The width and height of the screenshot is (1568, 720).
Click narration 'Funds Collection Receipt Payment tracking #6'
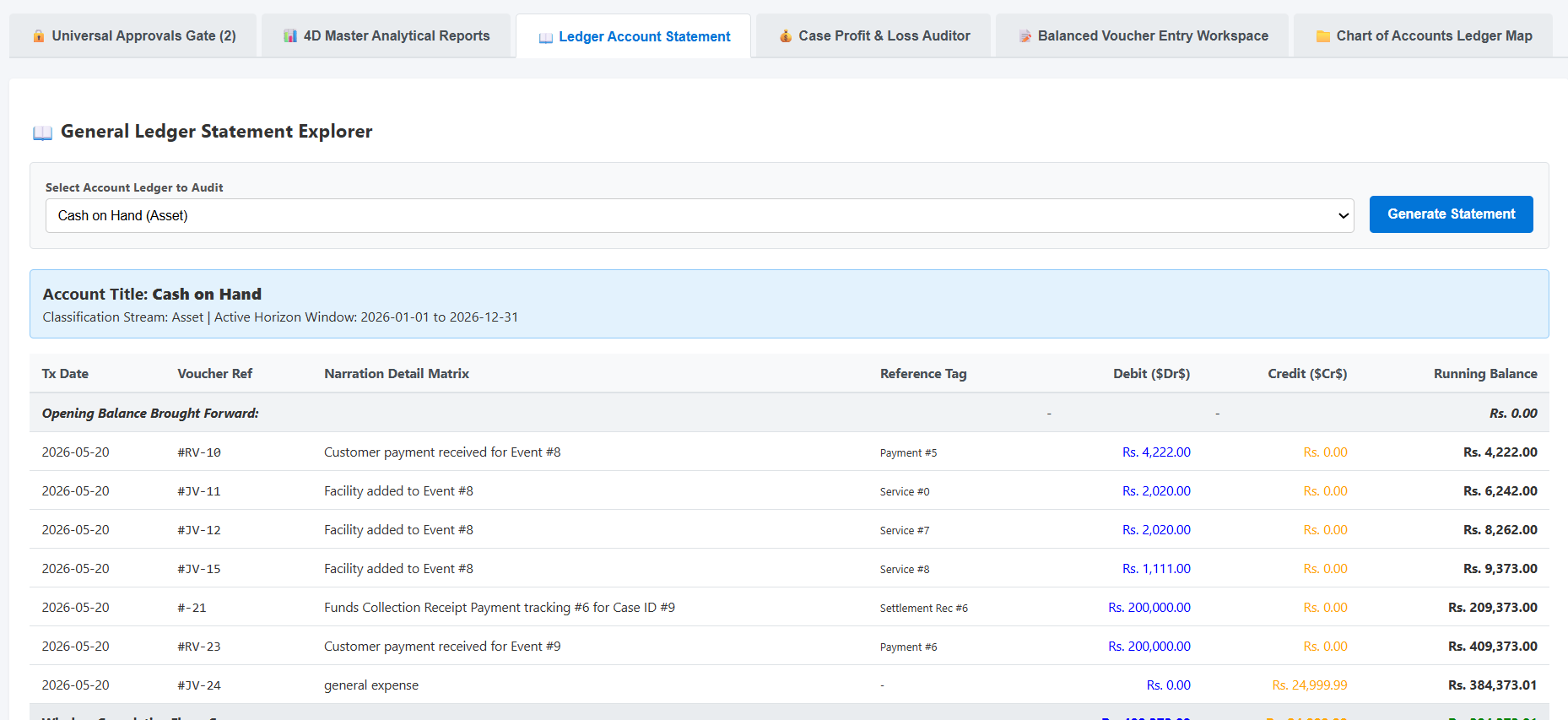point(500,608)
